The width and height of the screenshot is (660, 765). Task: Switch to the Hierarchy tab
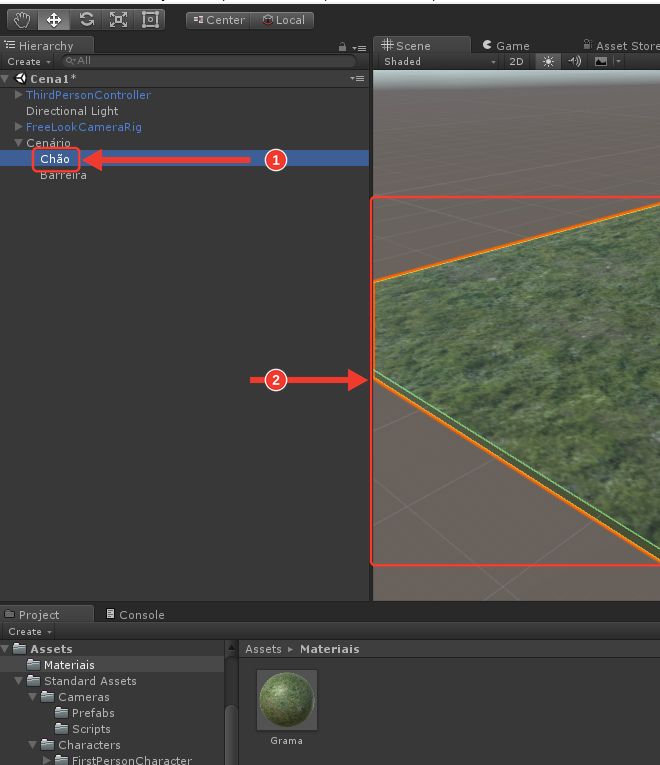46,45
